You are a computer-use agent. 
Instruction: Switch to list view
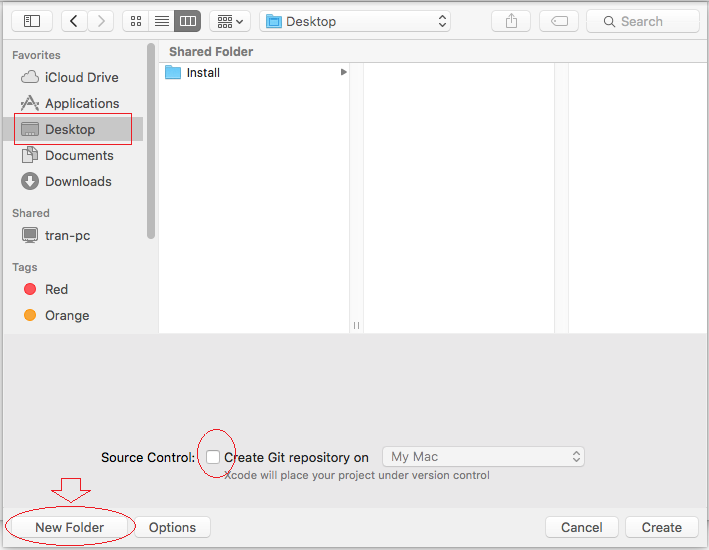click(162, 21)
